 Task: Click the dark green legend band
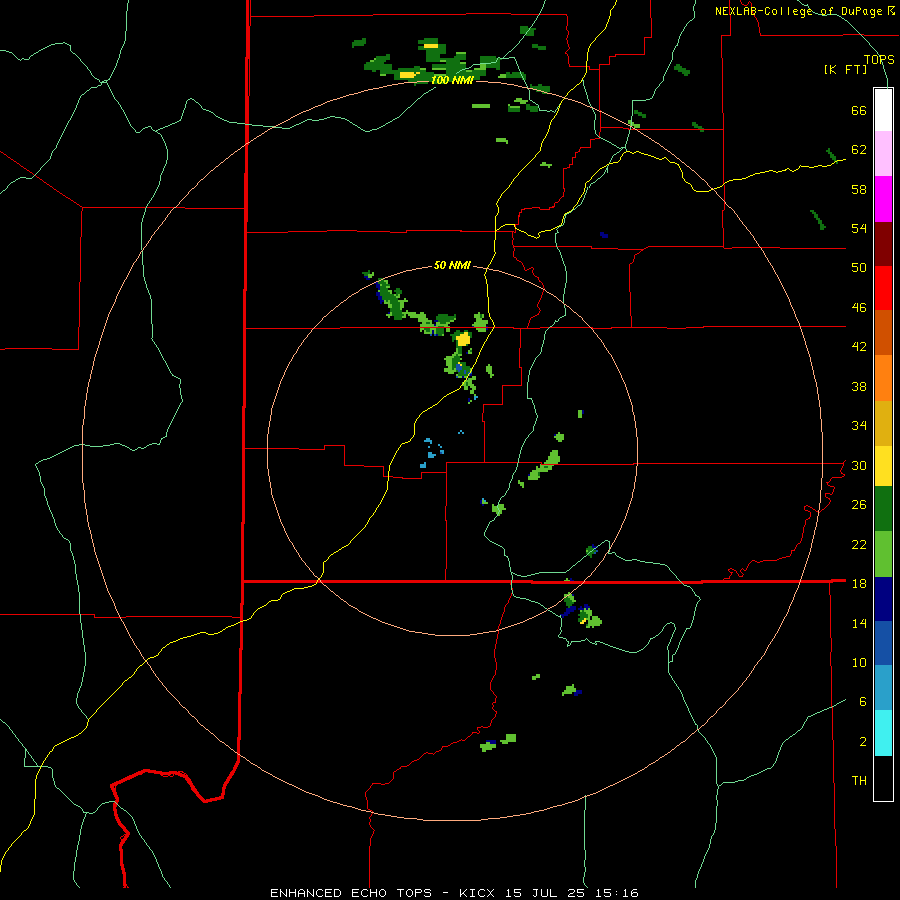point(883,509)
